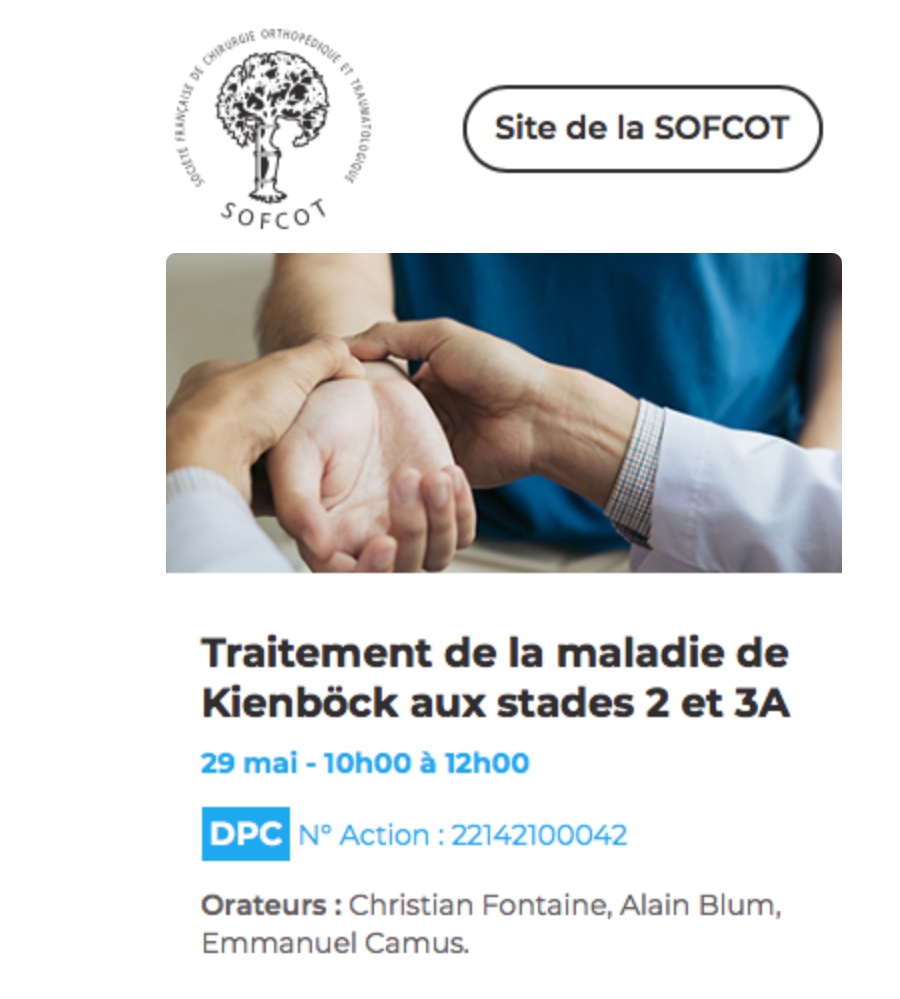Select the SOFCOT lettering beneath the tree

[x=275, y=215]
